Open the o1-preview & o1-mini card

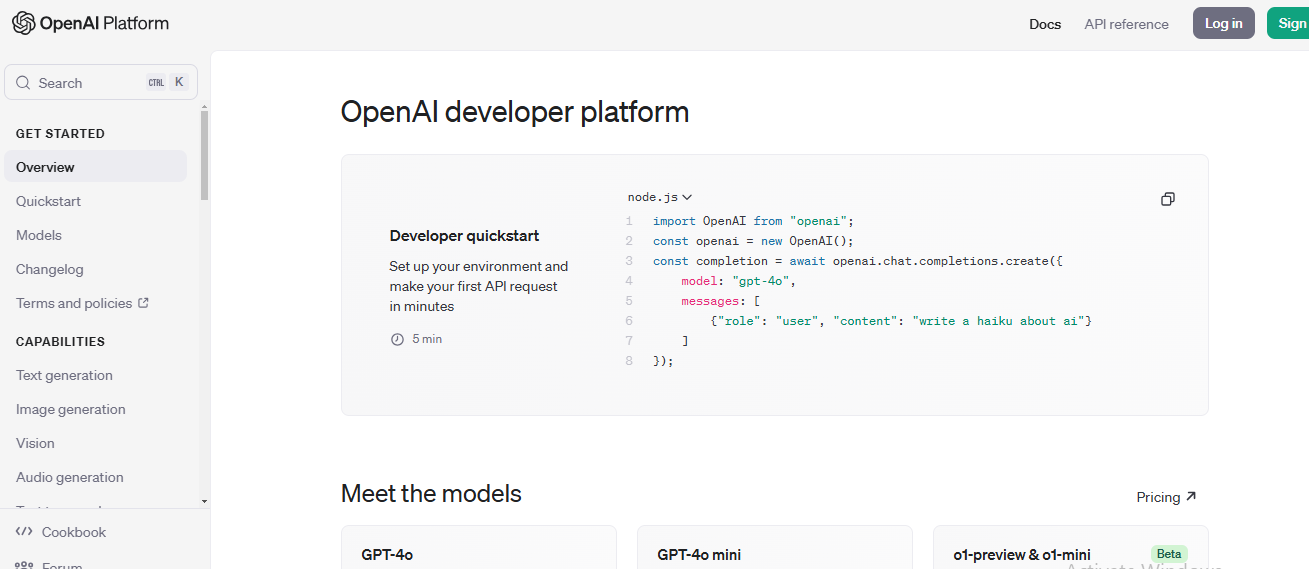pyautogui.click(x=1070, y=548)
